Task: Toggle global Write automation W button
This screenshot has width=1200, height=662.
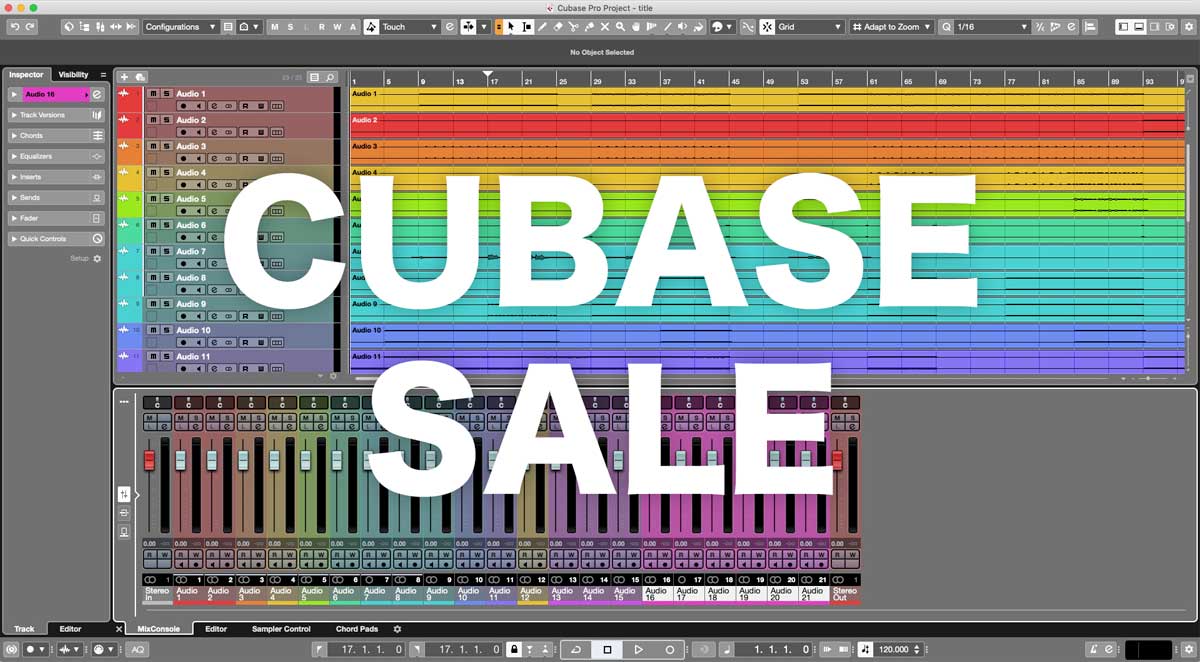Action: tap(337, 27)
